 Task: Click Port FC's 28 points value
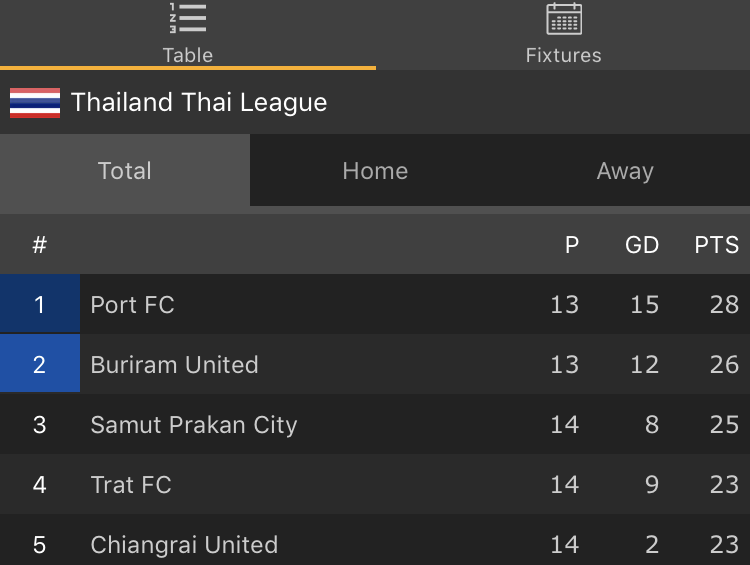point(724,305)
